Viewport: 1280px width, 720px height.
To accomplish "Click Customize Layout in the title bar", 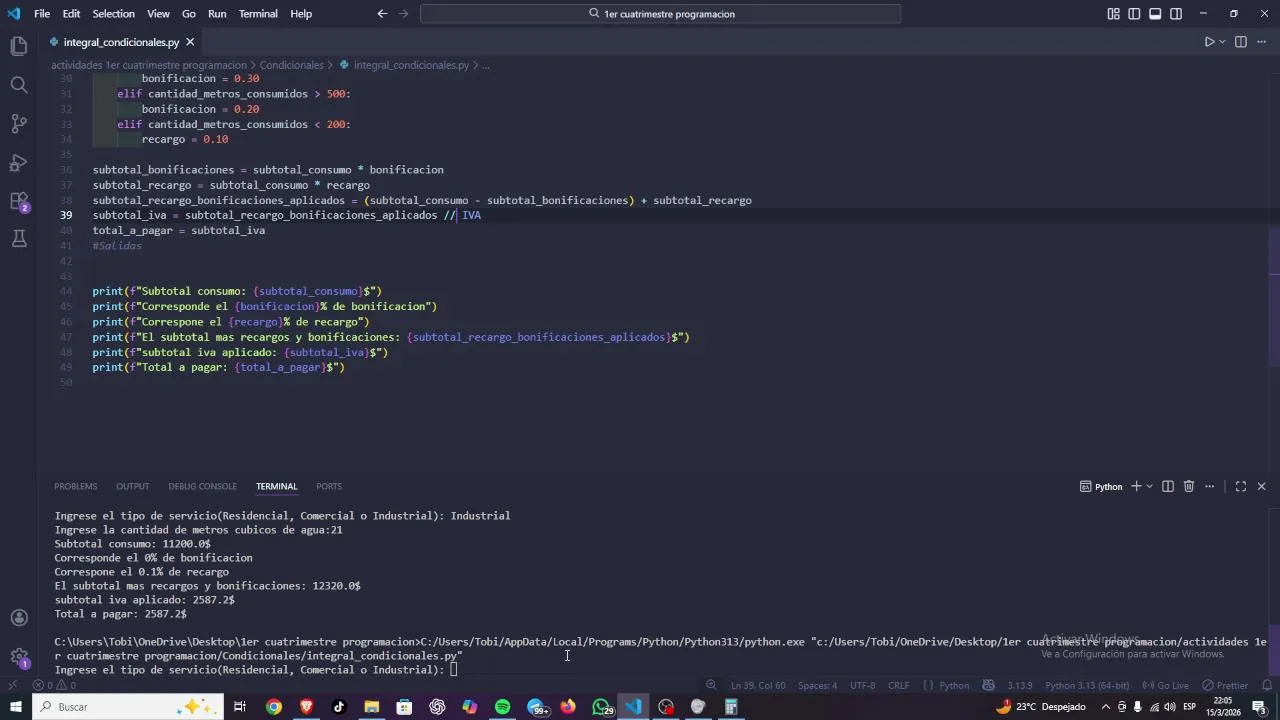I will (1114, 14).
